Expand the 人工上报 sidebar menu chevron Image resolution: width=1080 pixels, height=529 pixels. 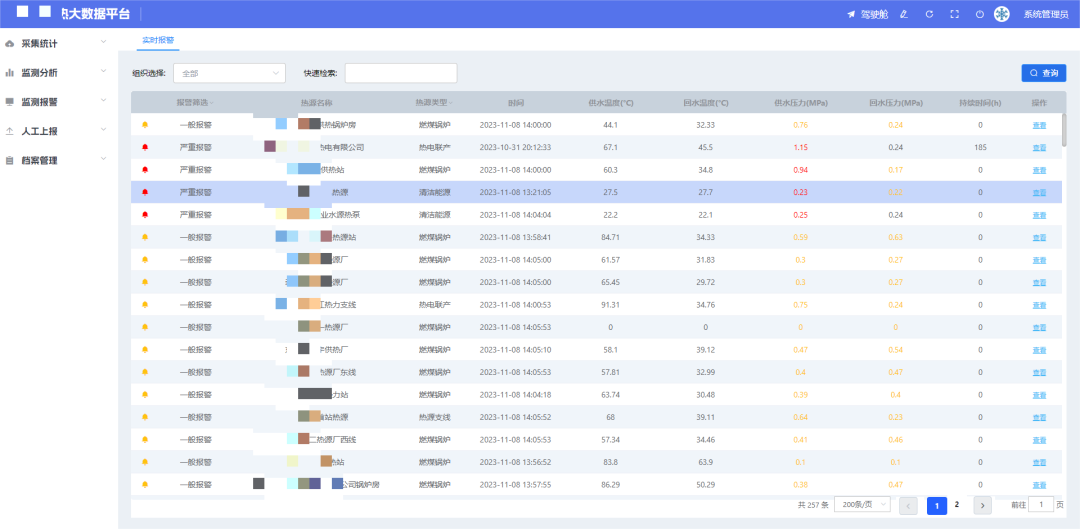pos(103,129)
